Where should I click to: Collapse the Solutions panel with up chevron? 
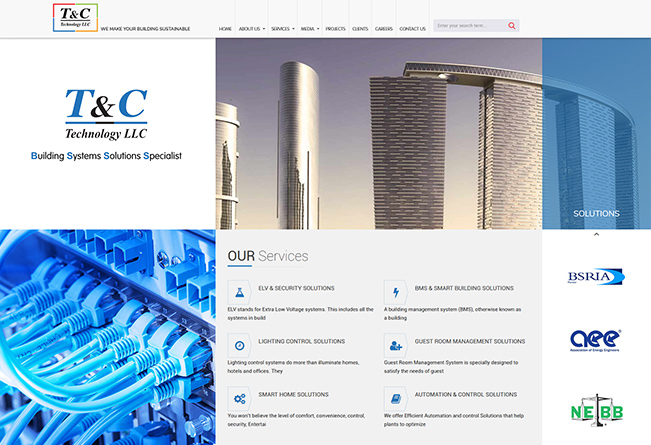point(596,235)
